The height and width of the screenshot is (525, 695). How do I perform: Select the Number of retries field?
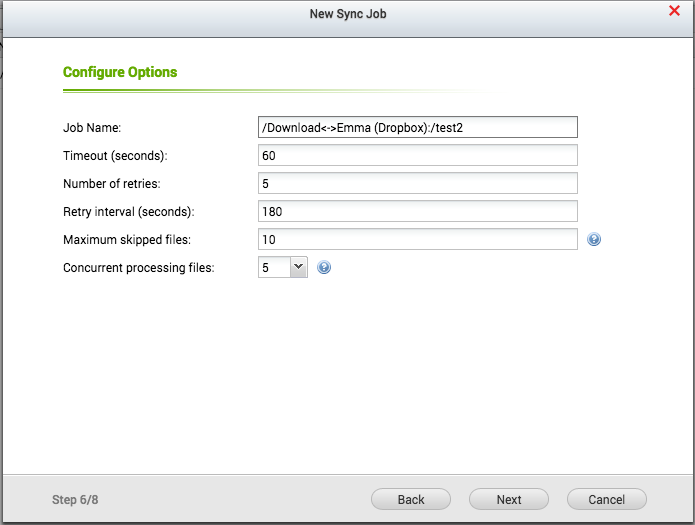417,183
